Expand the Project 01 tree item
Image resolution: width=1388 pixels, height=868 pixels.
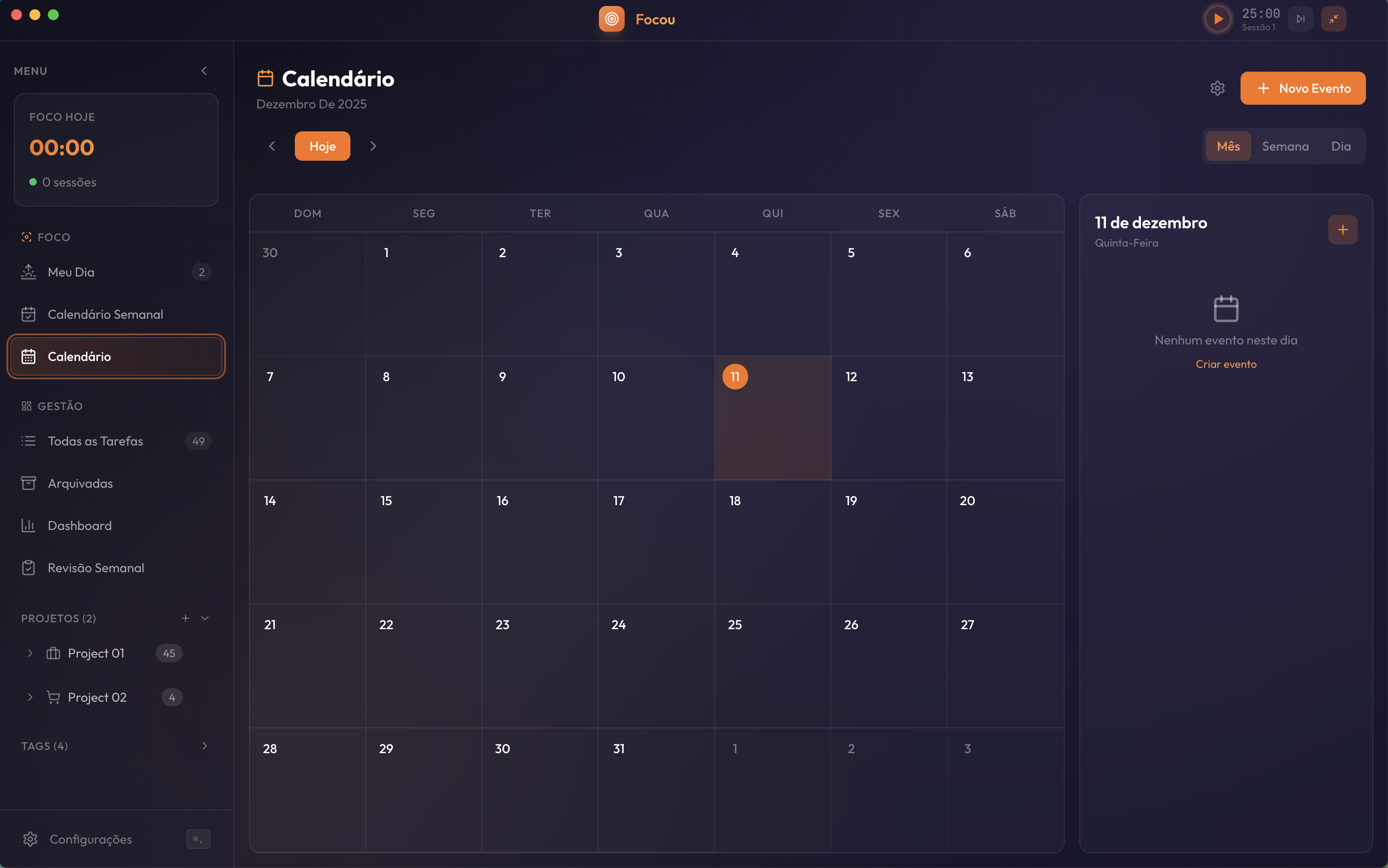tap(30, 653)
